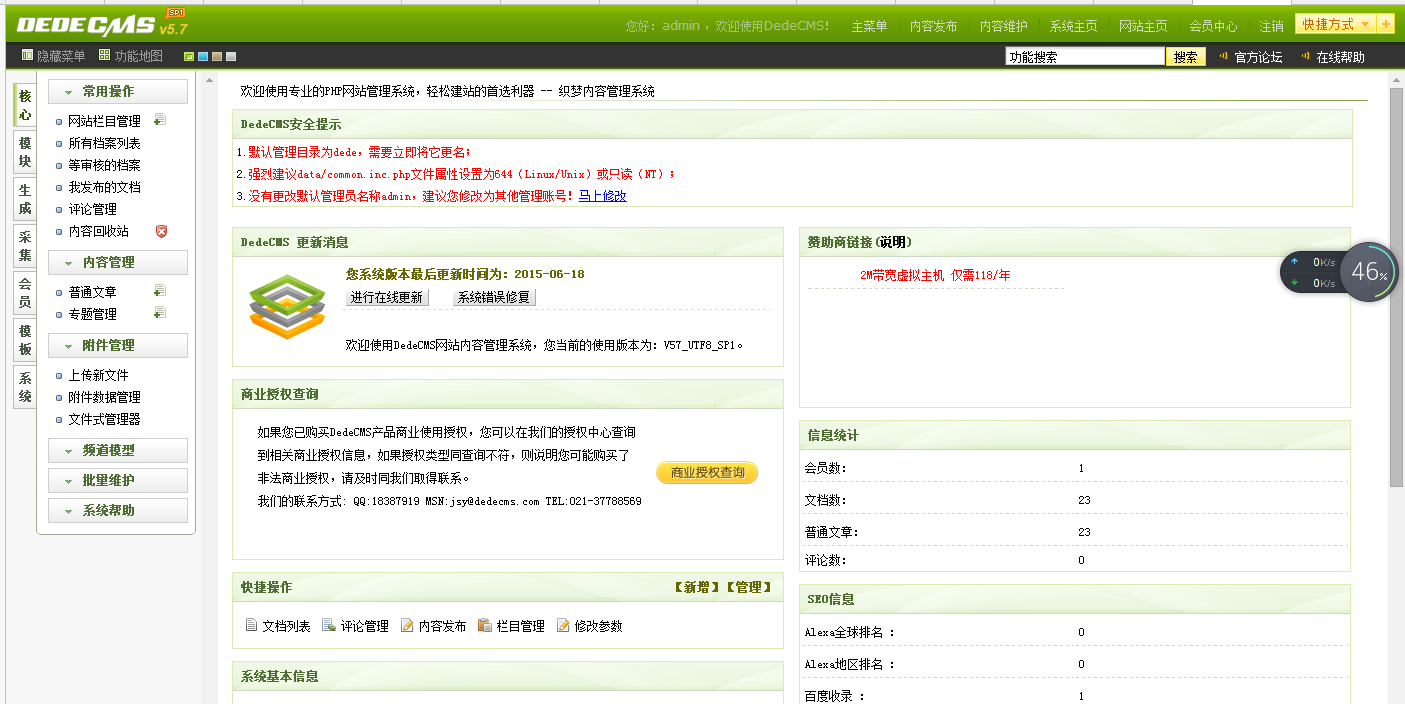Screen dimensions: 1405x704
Task: Click the 隐藏菜单 hide menu icon
Action: click(x=28, y=55)
